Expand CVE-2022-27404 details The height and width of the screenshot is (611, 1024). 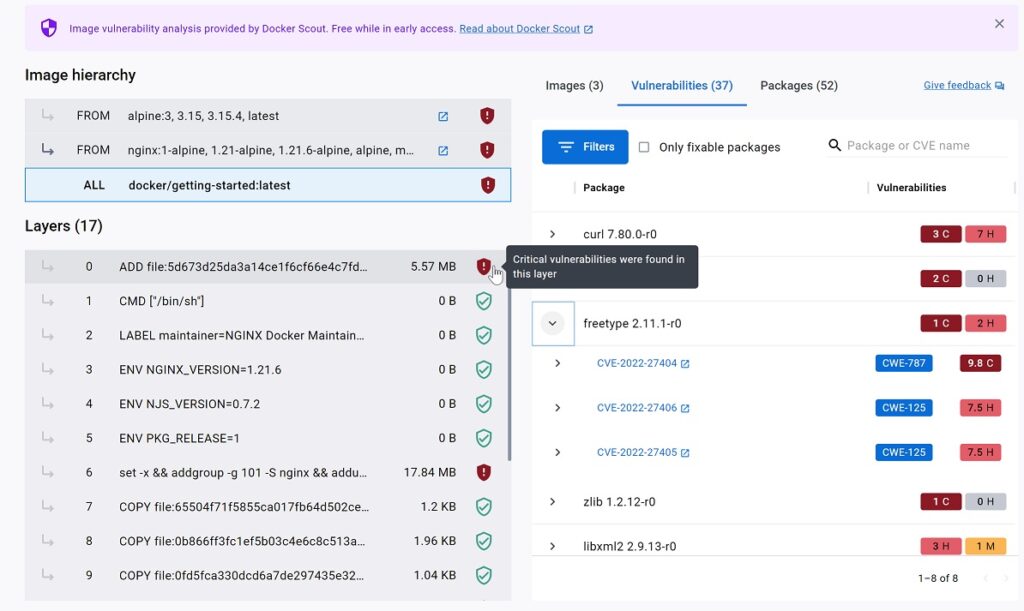[x=557, y=363]
